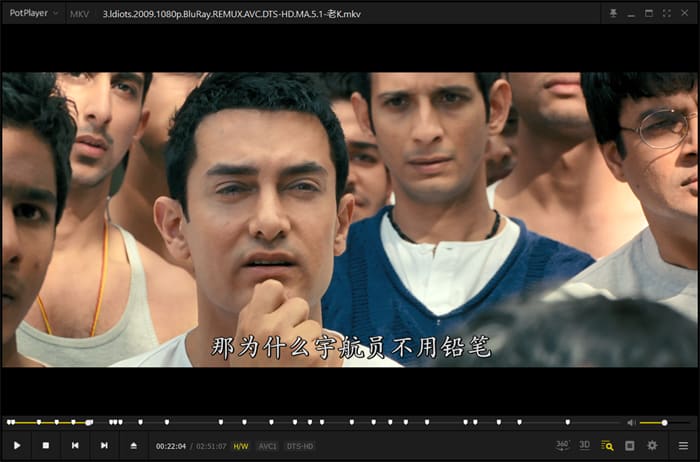Click the 02:51:07 total duration display
Viewport: 700px width, 462px height.
click(211, 446)
